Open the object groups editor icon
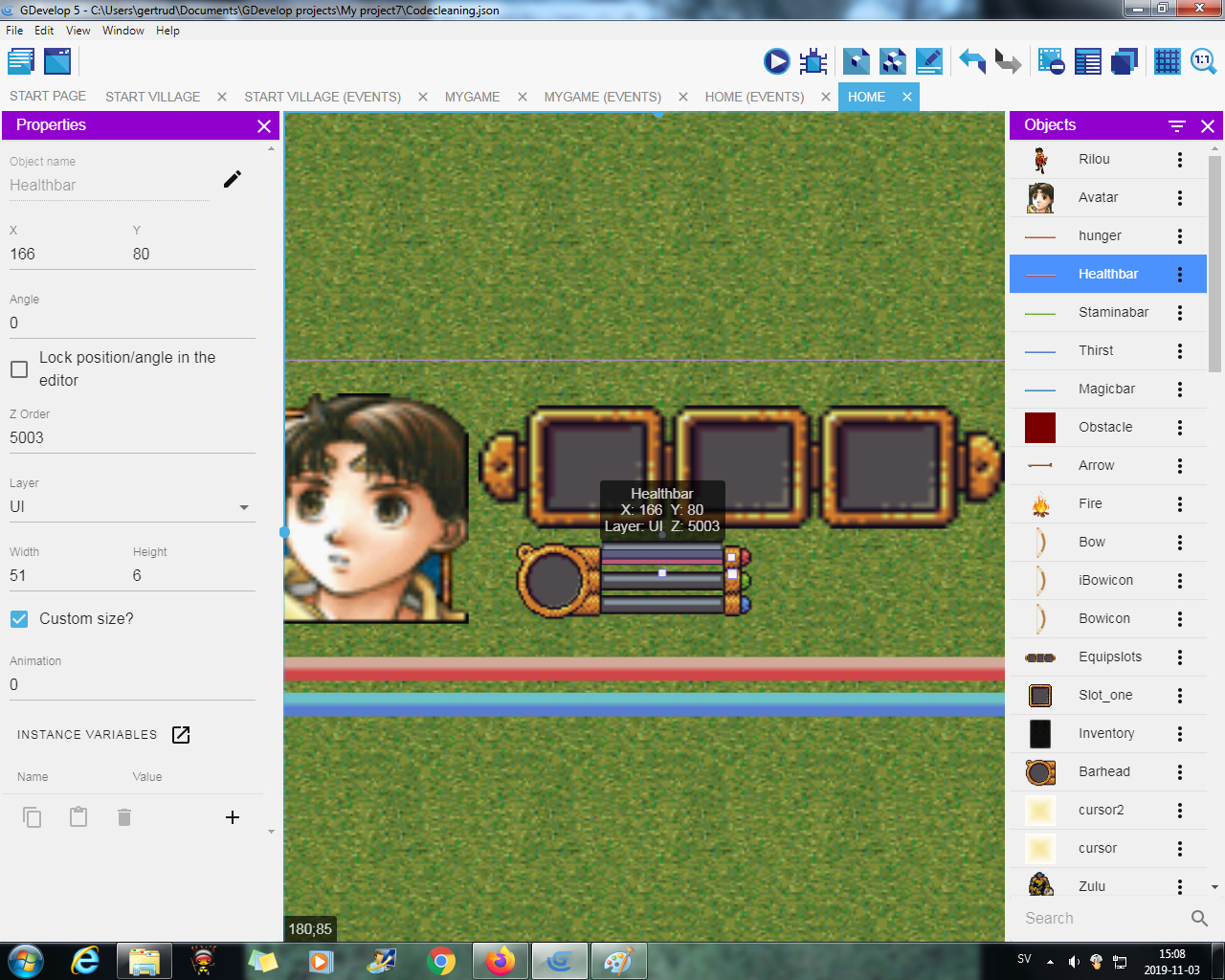 (893, 62)
